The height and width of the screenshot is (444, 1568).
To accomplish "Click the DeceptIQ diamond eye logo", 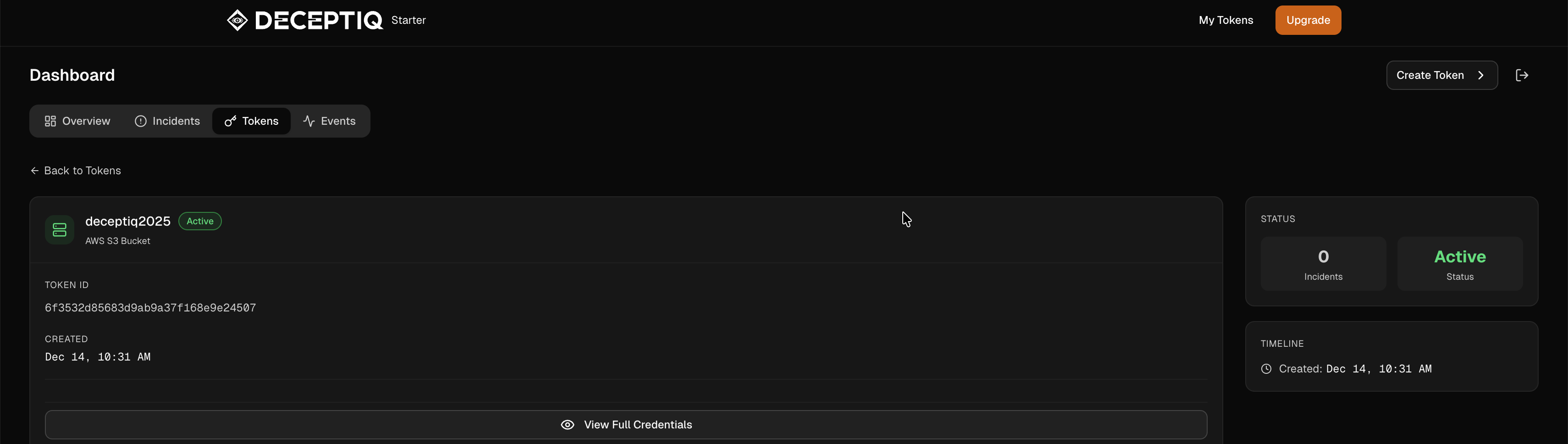I will [x=237, y=20].
